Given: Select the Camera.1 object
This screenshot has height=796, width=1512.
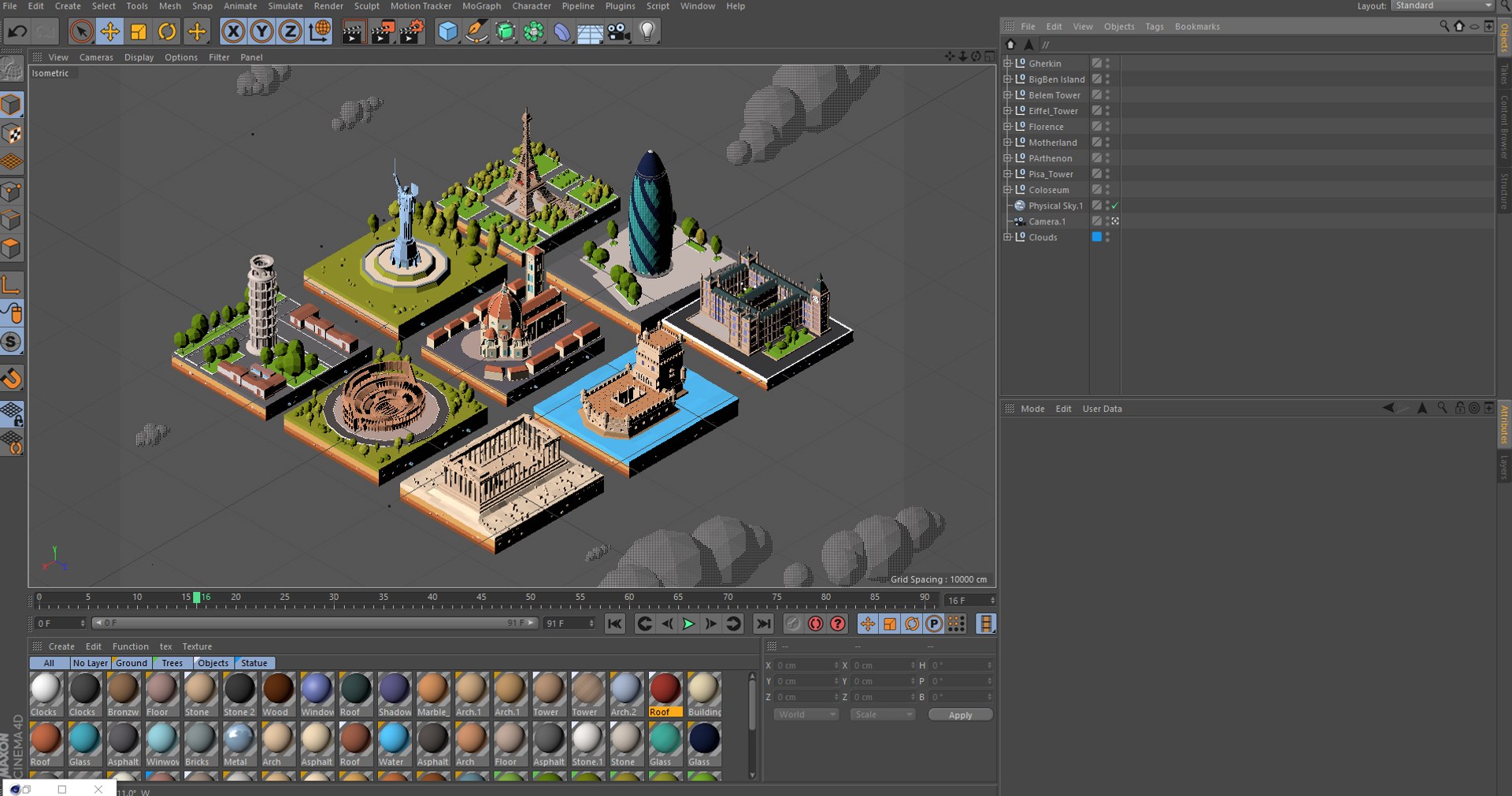Looking at the screenshot, I should [x=1047, y=221].
